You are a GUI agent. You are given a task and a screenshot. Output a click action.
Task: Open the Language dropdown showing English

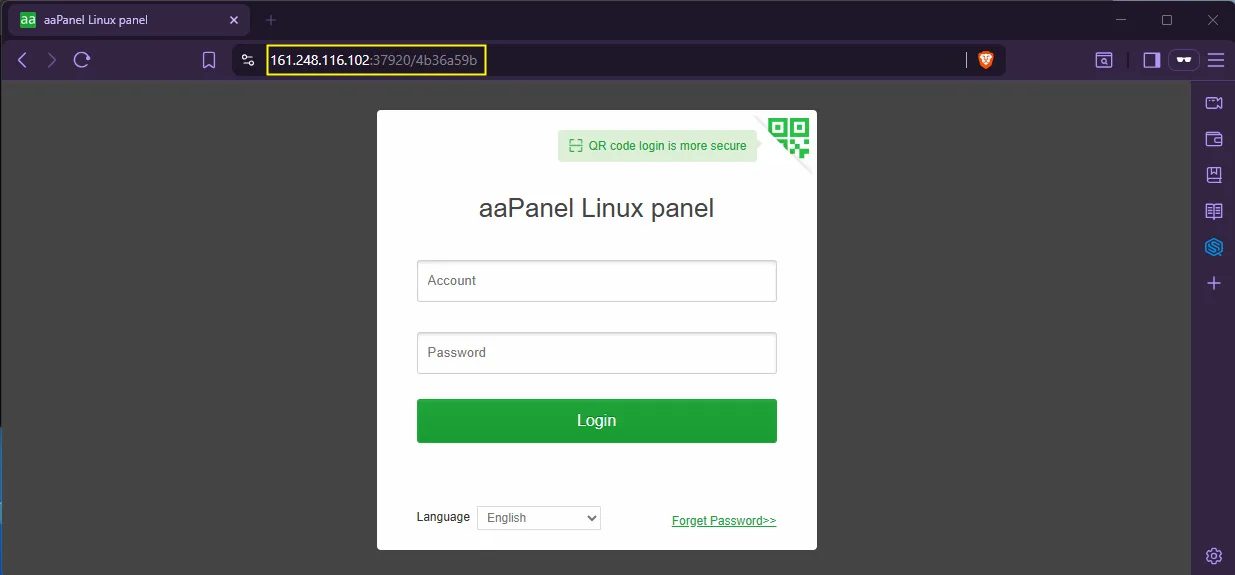[x=539, y=518]
